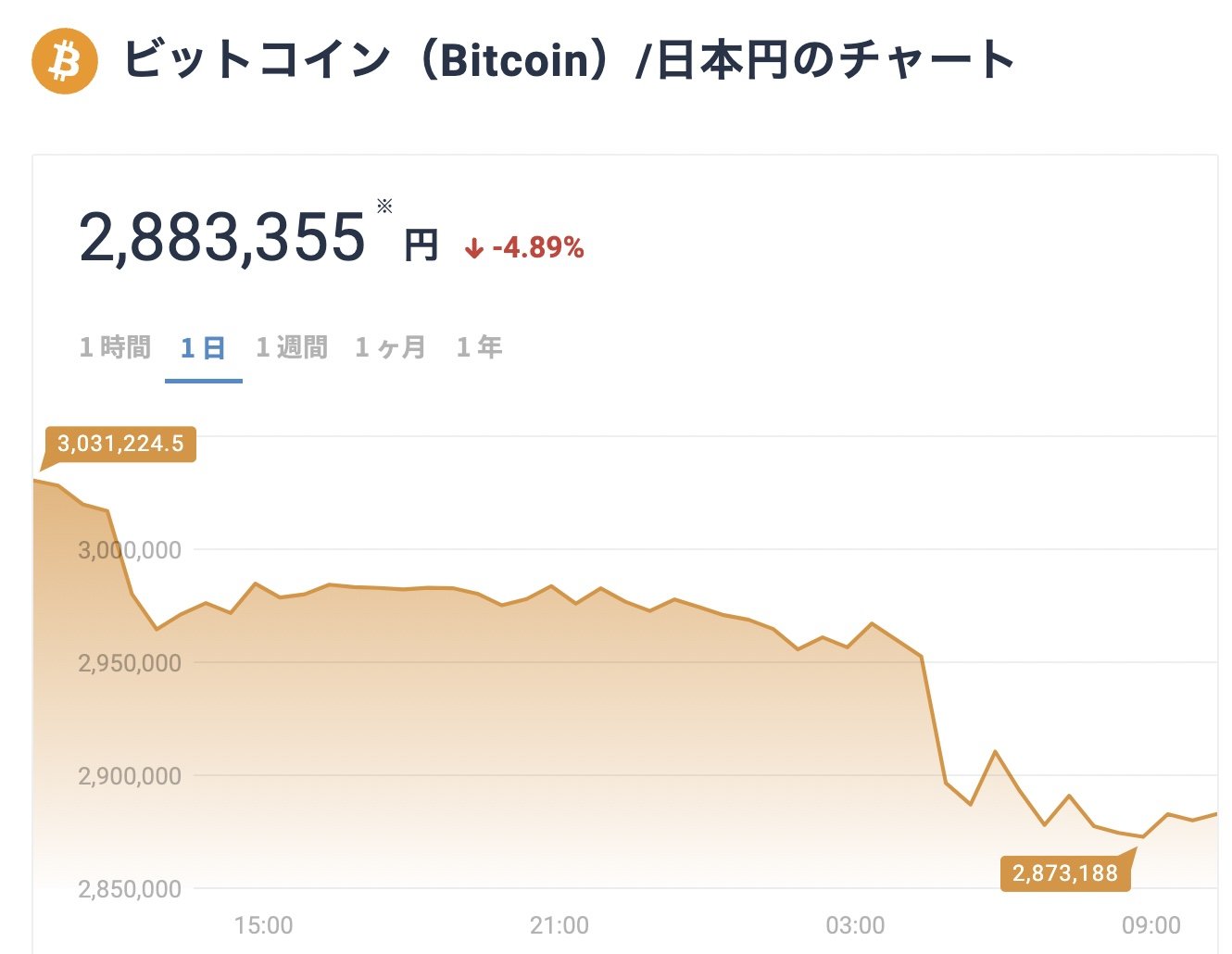Click the 3,000,000 price axis label
The height and width of the screenshot is (954, 1232).
[130, 550]
